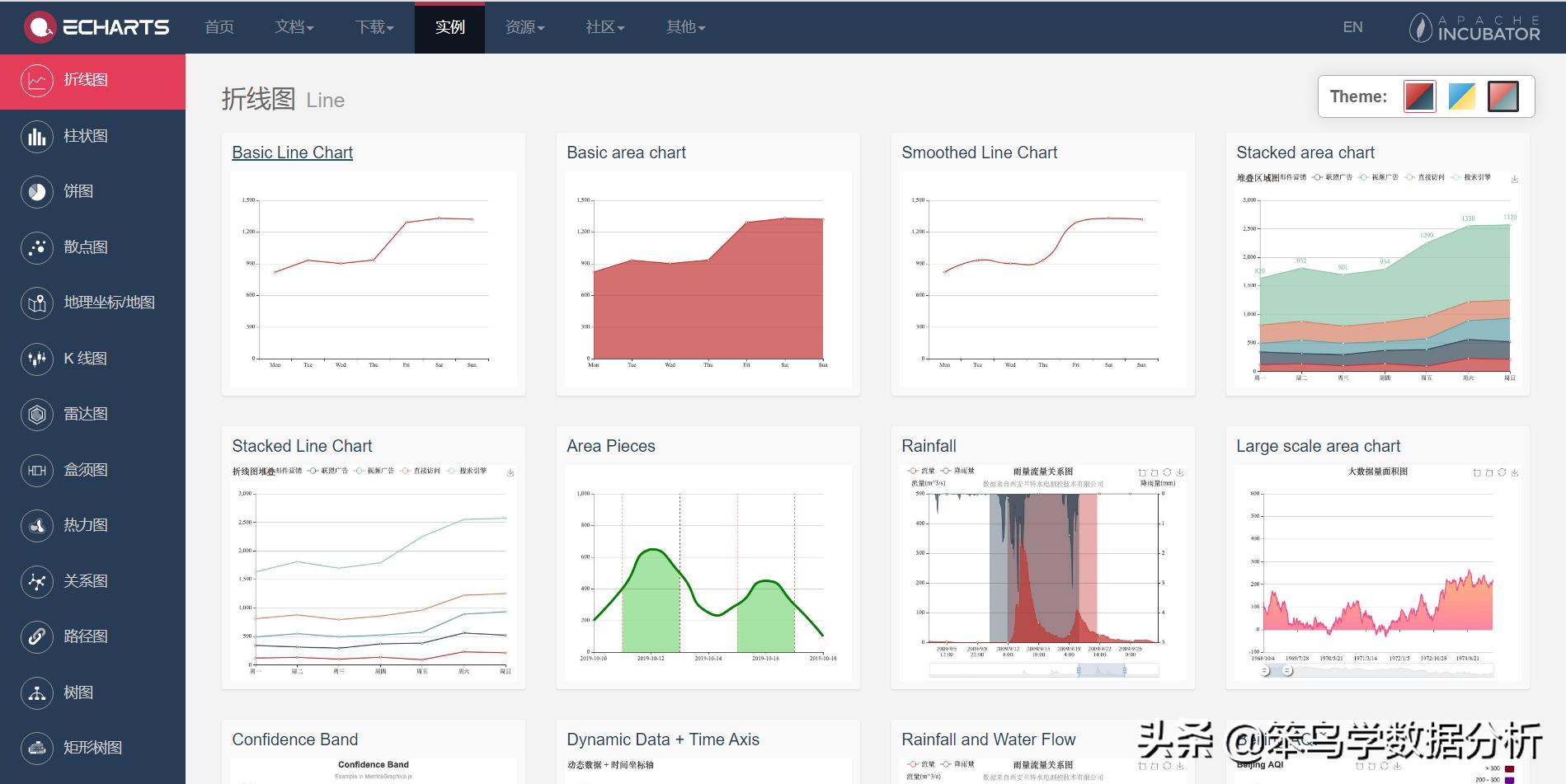
Task: Click the Basic area chart preview thumbnail
Action: coord(708,279)
